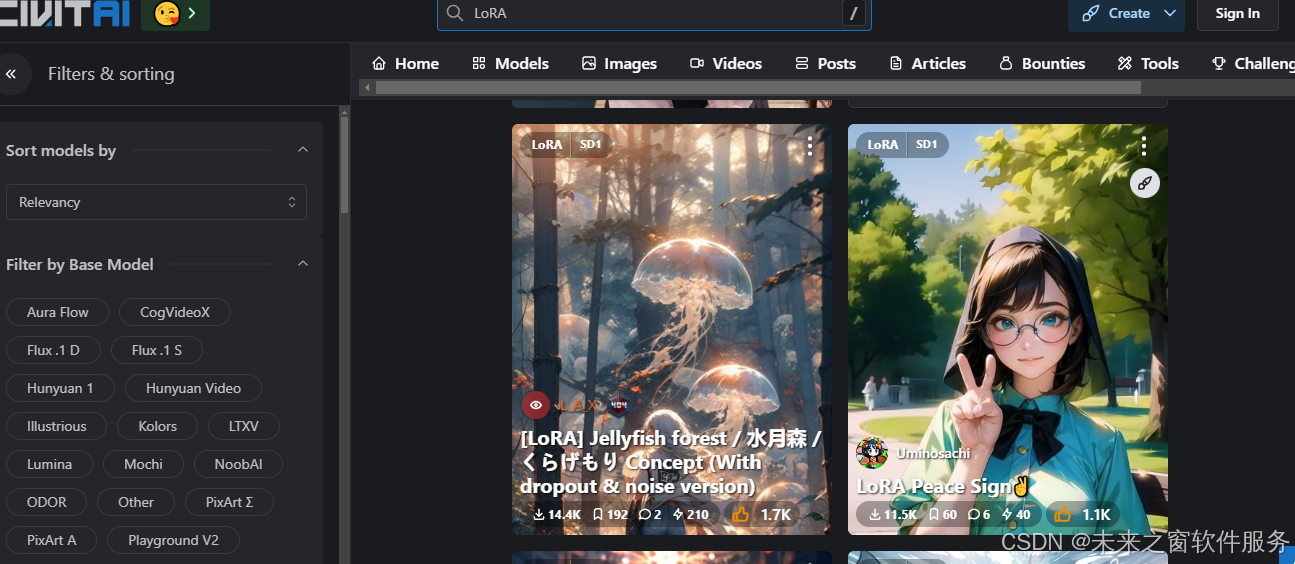
Task: Toggle the Playground V2 filter chip
Action: point(173,540)
